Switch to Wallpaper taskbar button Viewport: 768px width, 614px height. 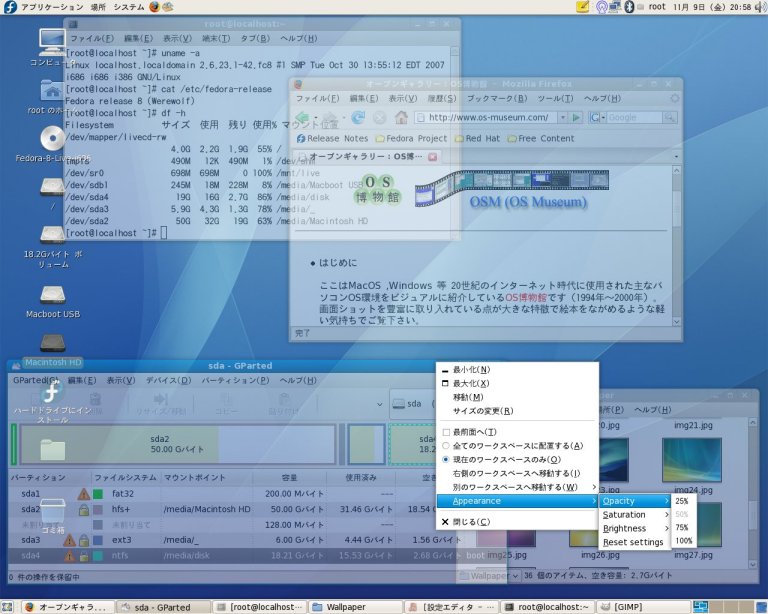pos(356,607)
